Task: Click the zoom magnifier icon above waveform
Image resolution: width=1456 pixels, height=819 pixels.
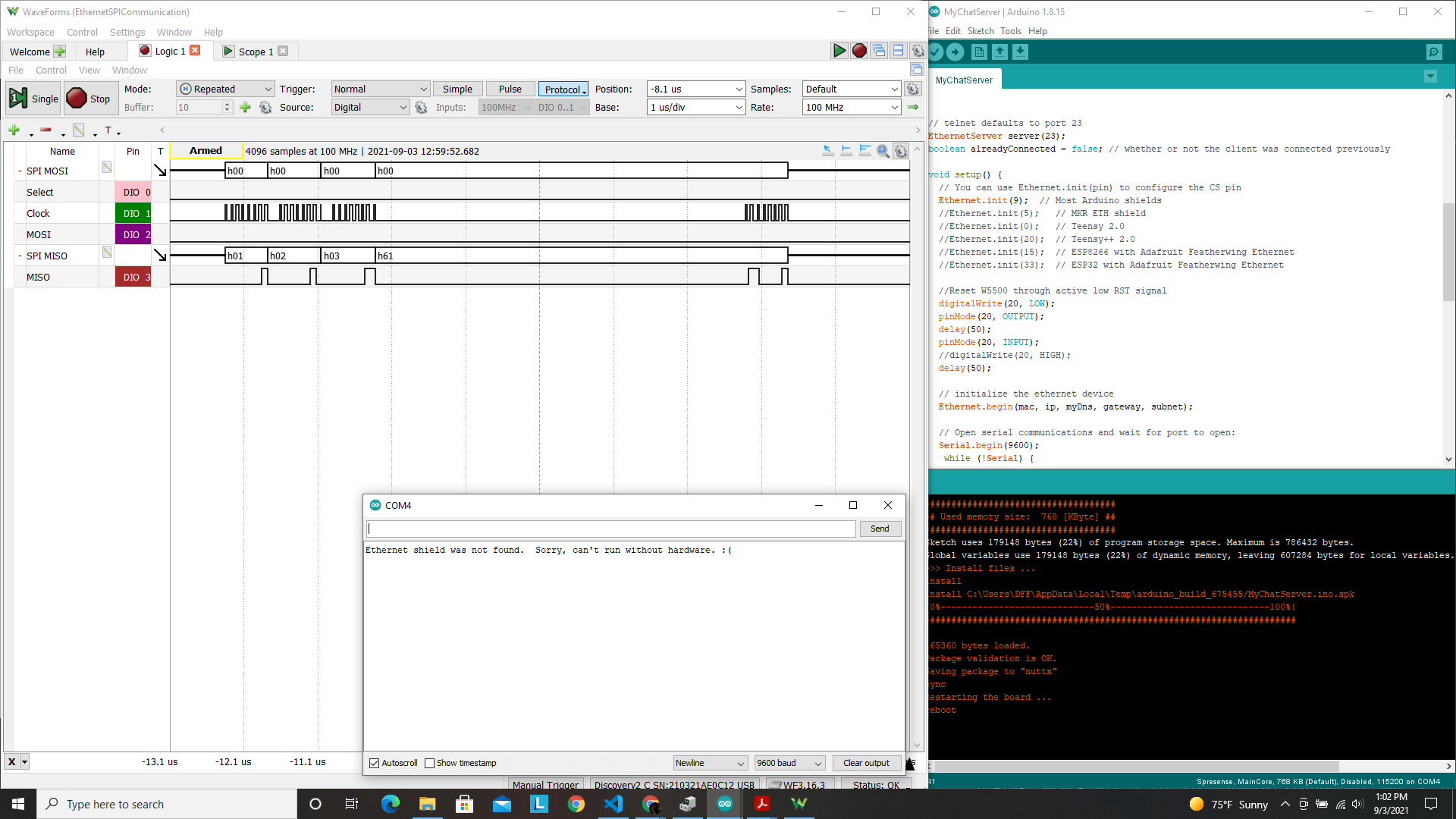Action: (x=883, y=151)
